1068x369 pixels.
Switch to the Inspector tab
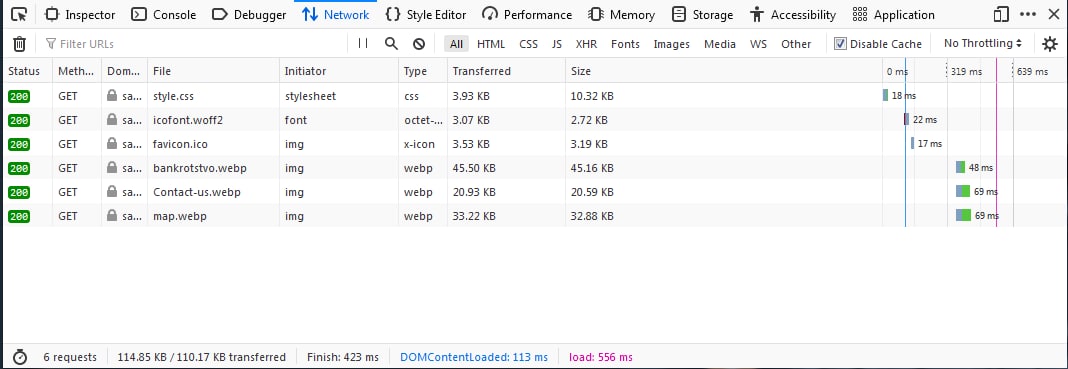(80, 14)
